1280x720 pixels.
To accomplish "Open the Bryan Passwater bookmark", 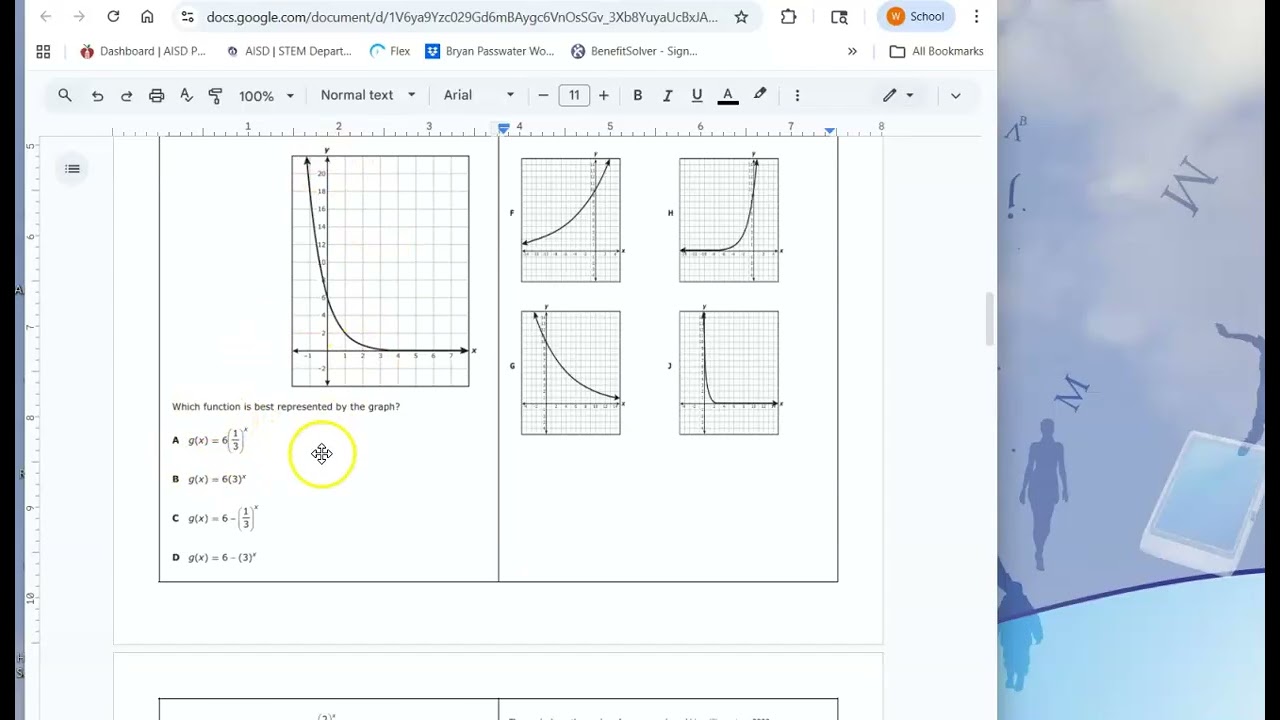I will point(490,51).
